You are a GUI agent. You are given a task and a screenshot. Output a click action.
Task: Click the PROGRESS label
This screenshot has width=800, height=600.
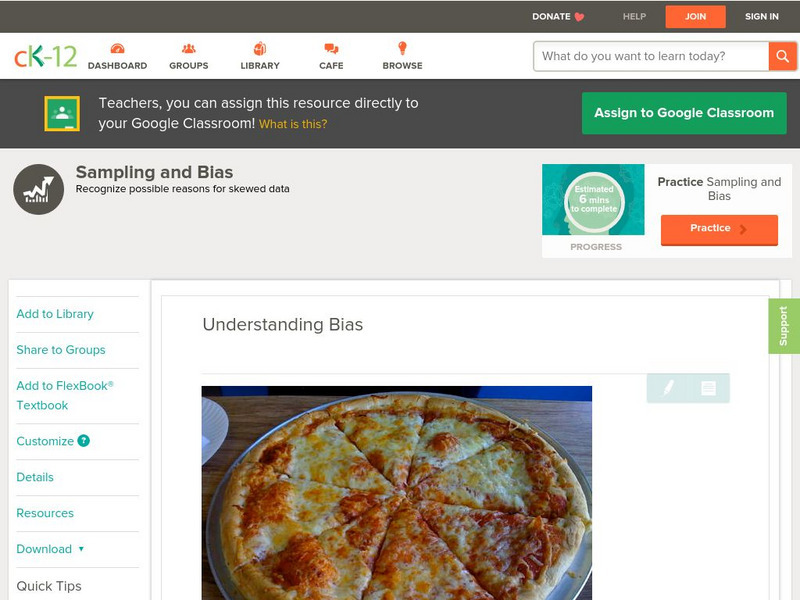(x=595, y=247)
